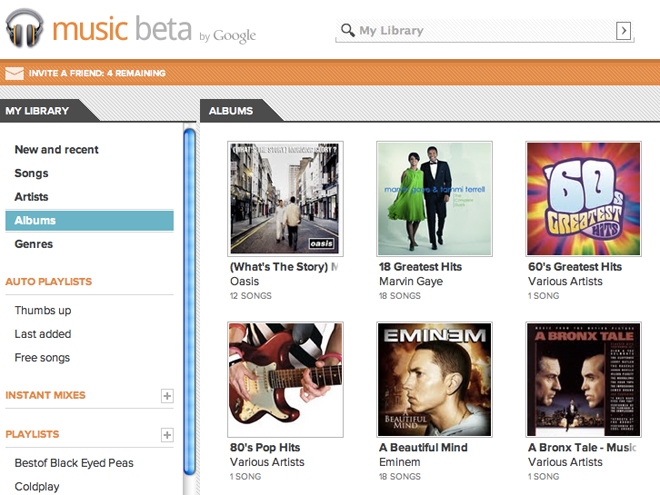660x495 pixels.
Task: Click Various Artists under 80's Pop Hits
Action: (267, 462)
